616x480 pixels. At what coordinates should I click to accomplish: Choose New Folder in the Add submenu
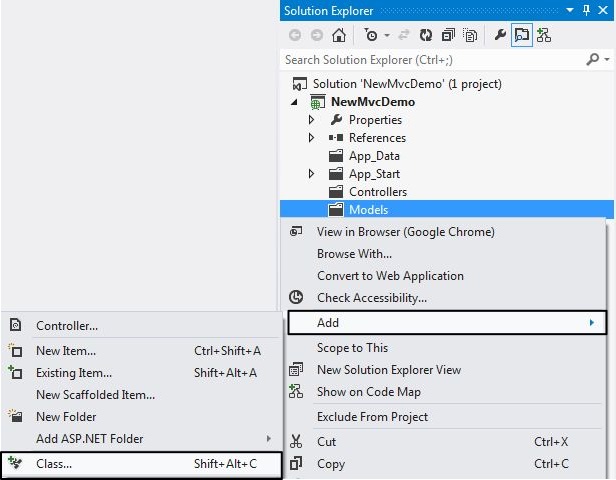[141, 417]
